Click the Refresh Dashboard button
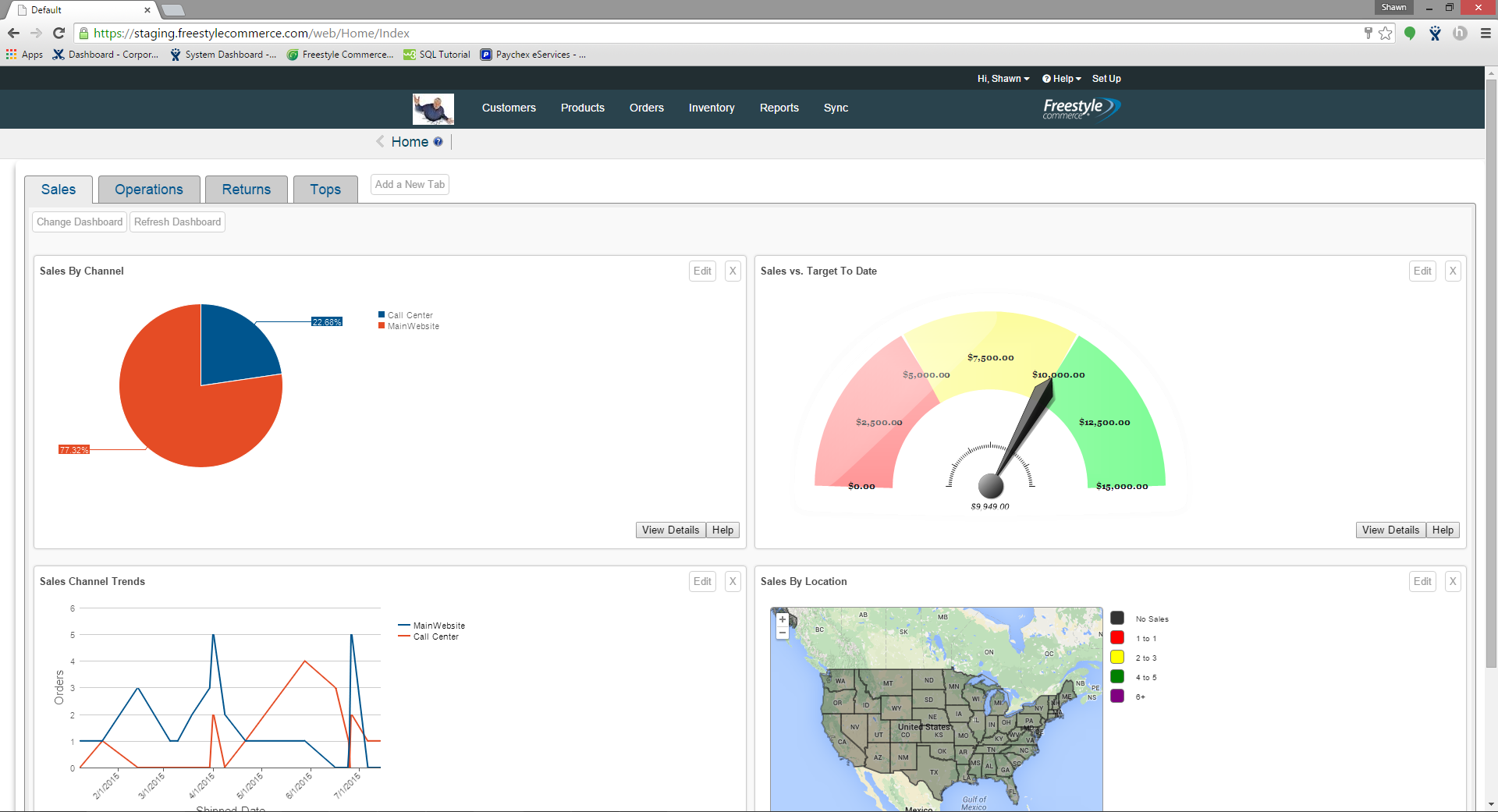 click(x=176, y=222)
